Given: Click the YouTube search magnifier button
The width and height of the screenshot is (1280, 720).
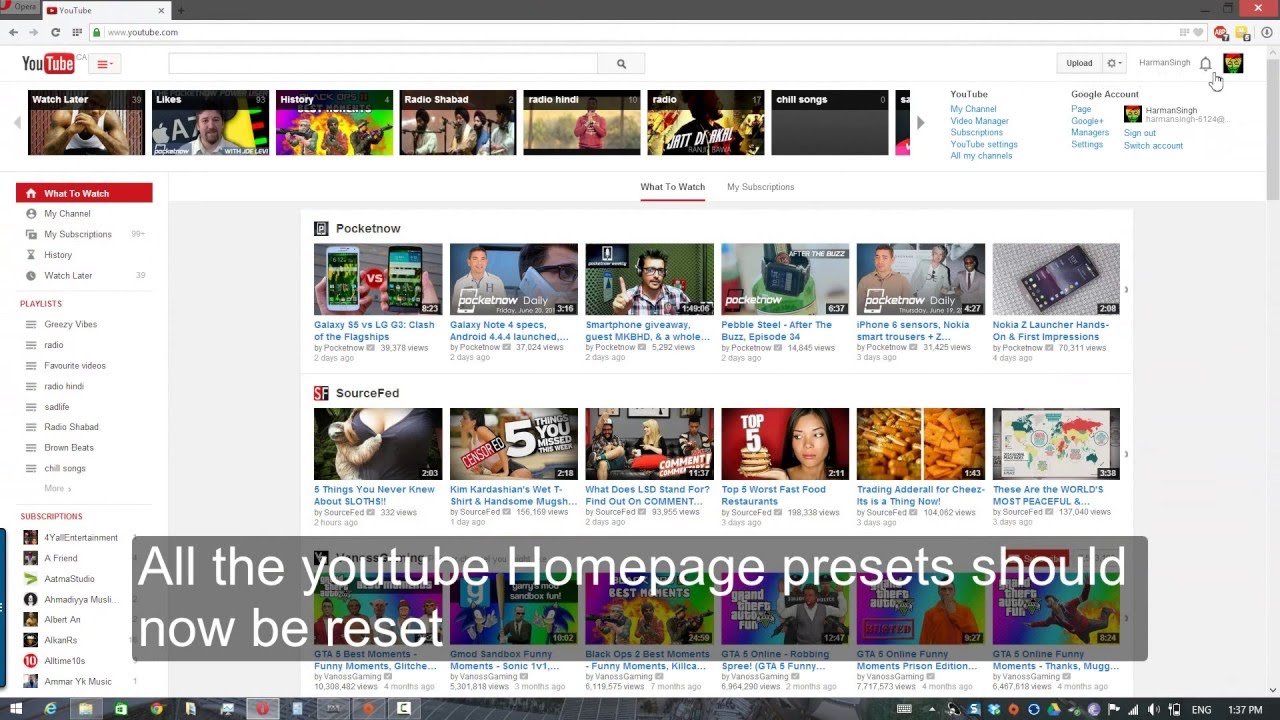Looking at the screenshot, I should click(621, 64).
